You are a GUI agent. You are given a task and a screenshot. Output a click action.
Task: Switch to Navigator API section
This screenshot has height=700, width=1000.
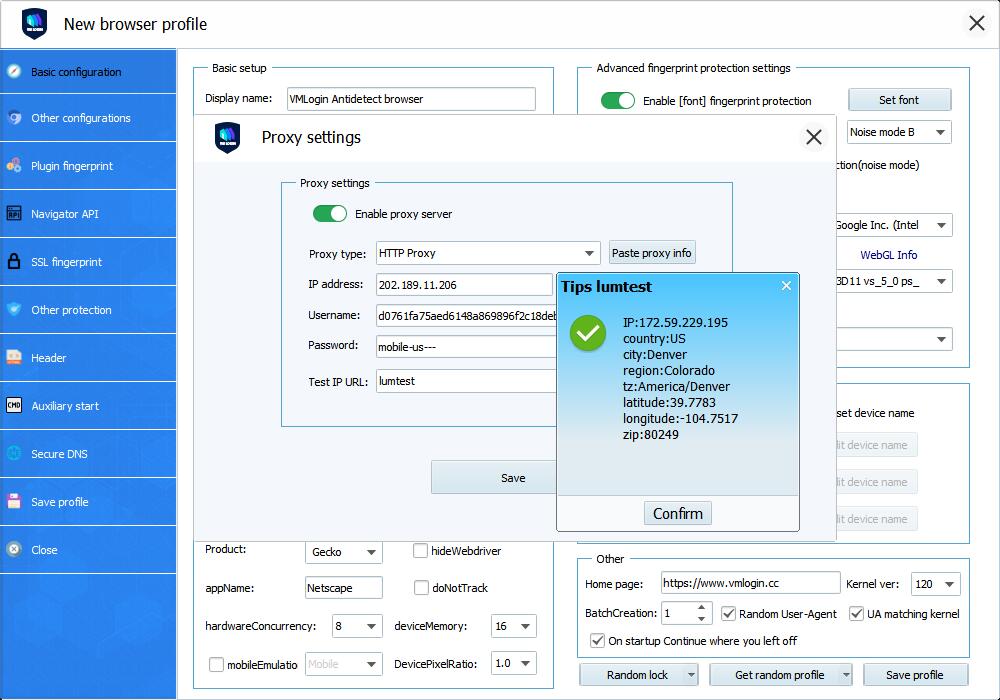click(x=88, y=214)
